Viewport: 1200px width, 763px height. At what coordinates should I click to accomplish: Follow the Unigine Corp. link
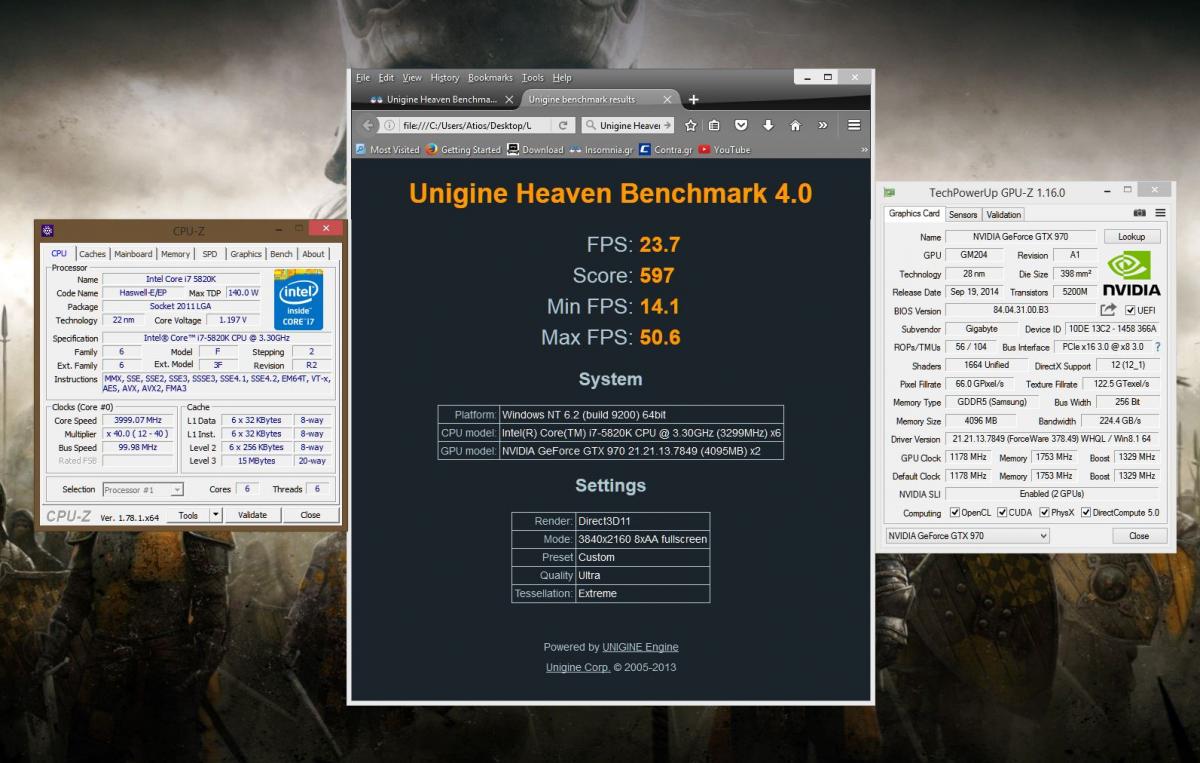pyautogui.click(x=578, y=667)
